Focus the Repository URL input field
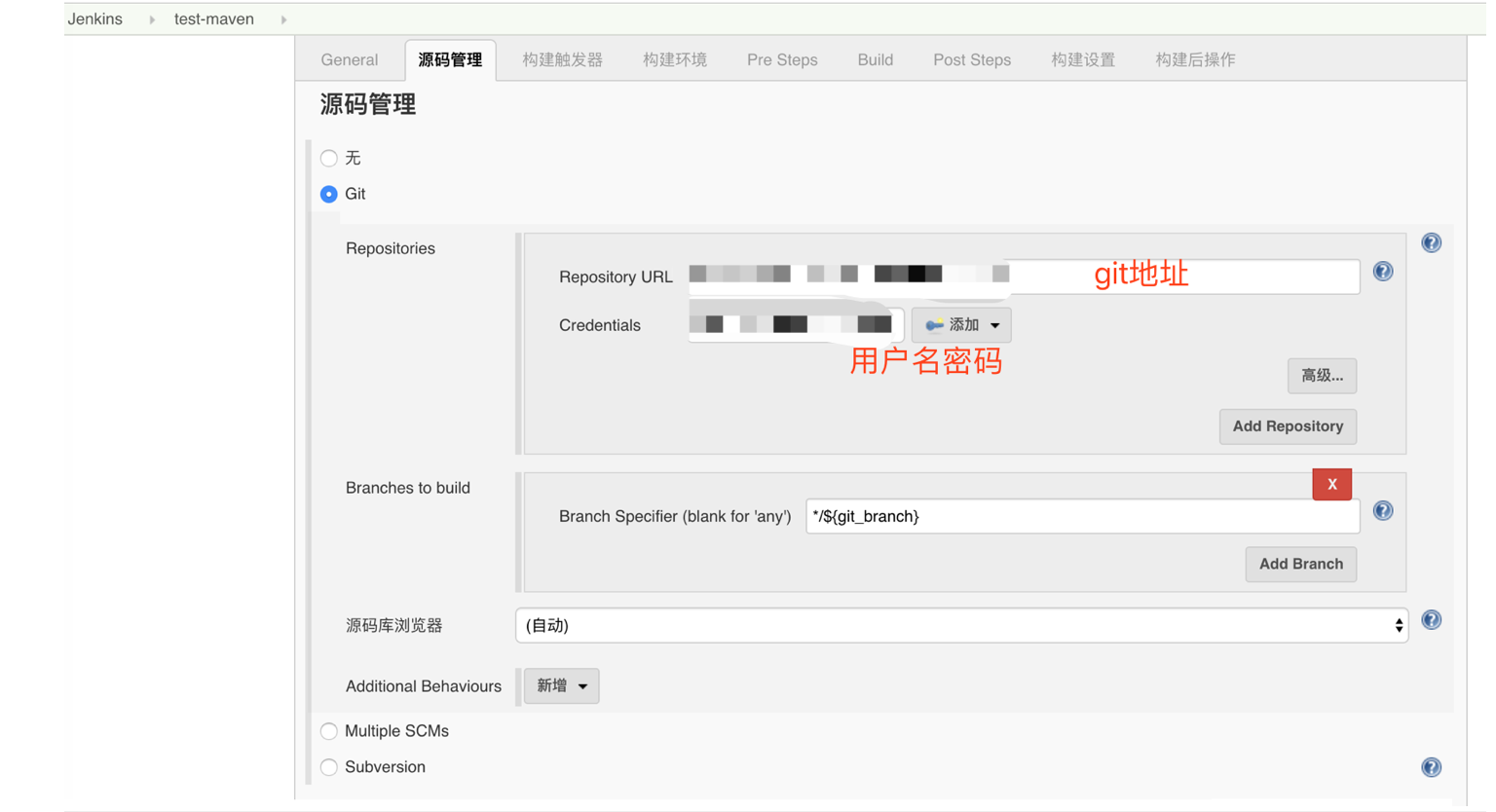This screenshot has height=812, width=1496. tap(1024, 277)
